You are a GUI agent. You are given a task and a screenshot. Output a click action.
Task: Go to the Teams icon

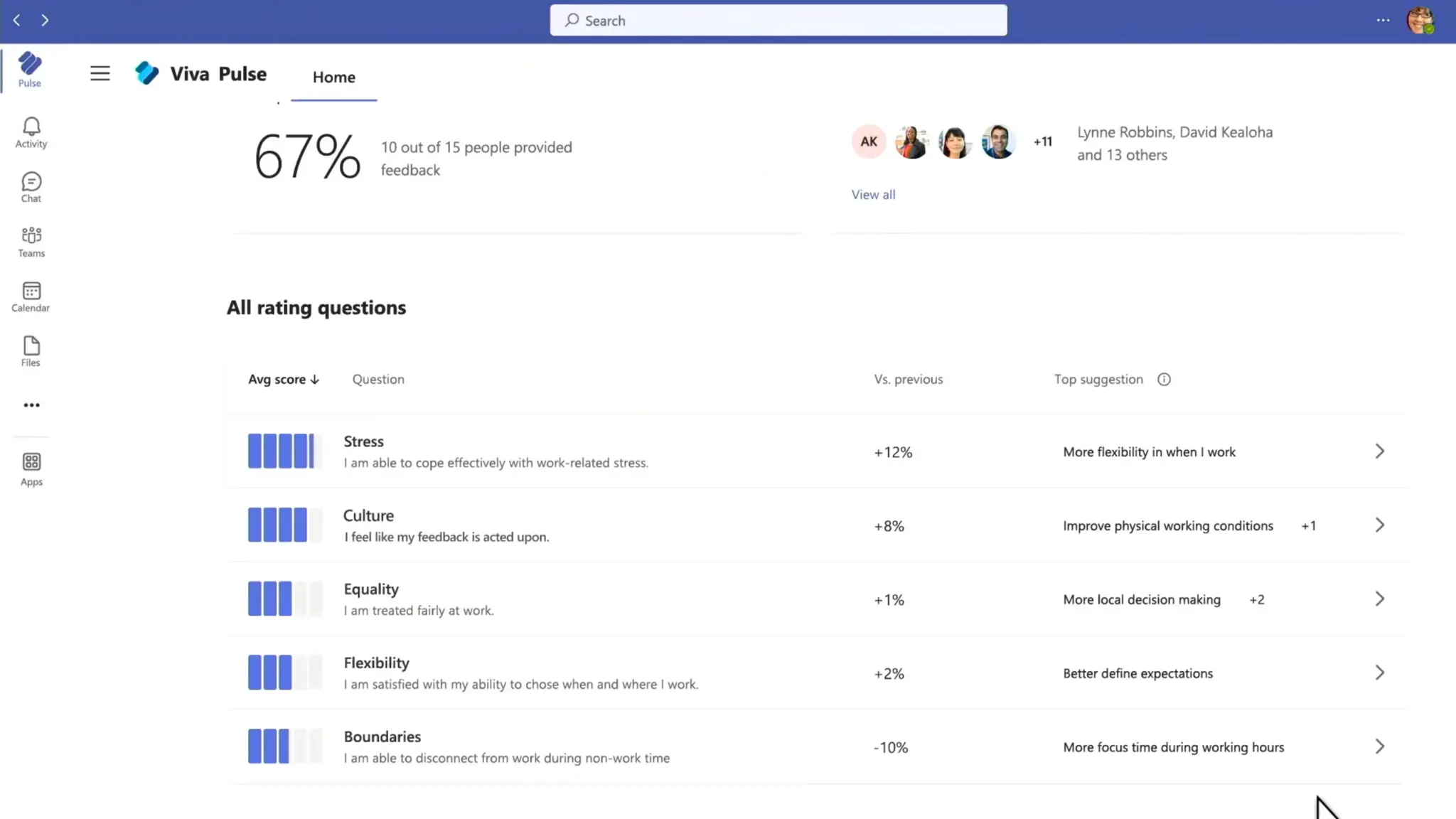31,242
